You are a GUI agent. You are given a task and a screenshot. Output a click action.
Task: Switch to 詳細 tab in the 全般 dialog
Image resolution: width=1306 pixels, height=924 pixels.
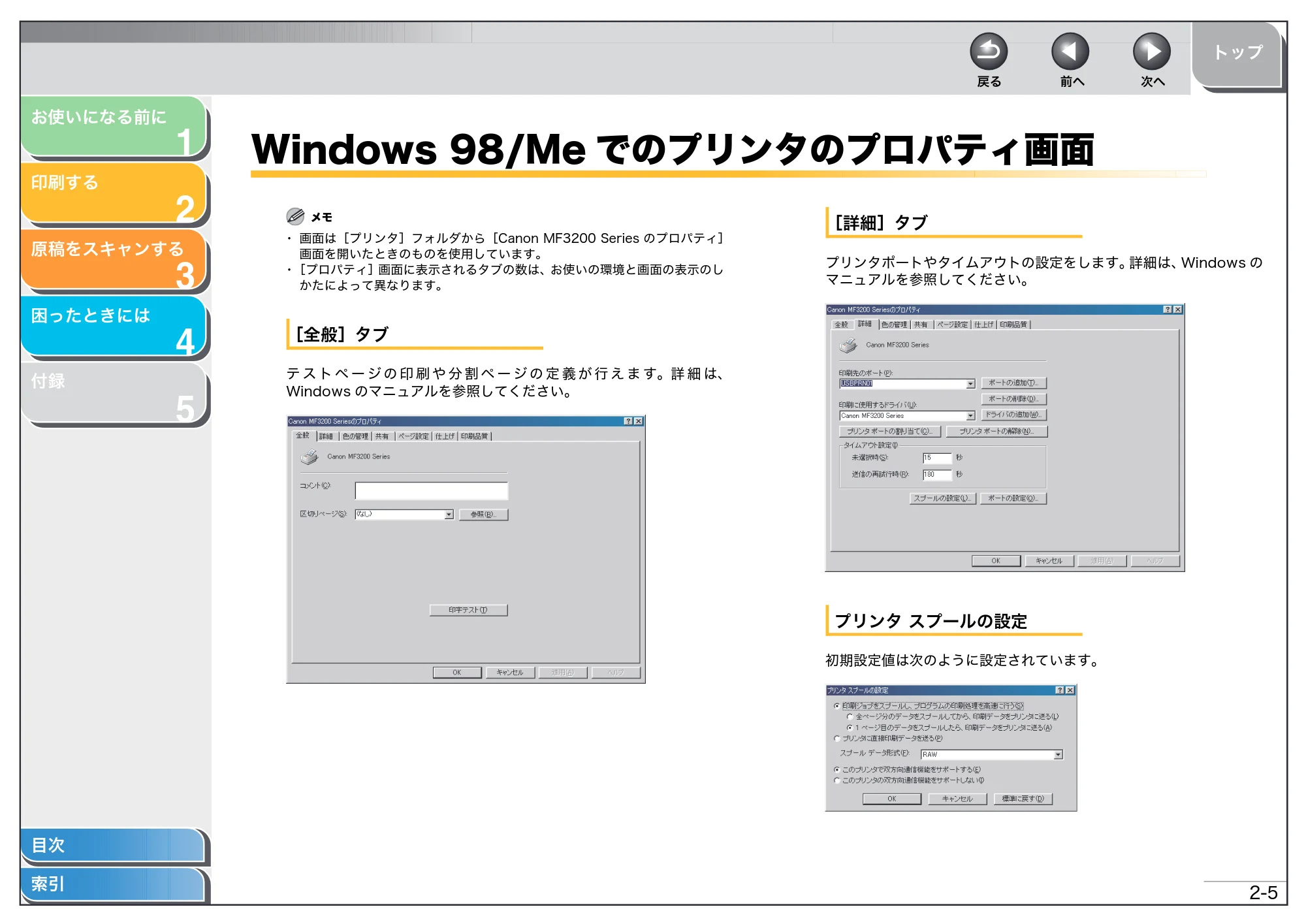[x=326, y=436]
